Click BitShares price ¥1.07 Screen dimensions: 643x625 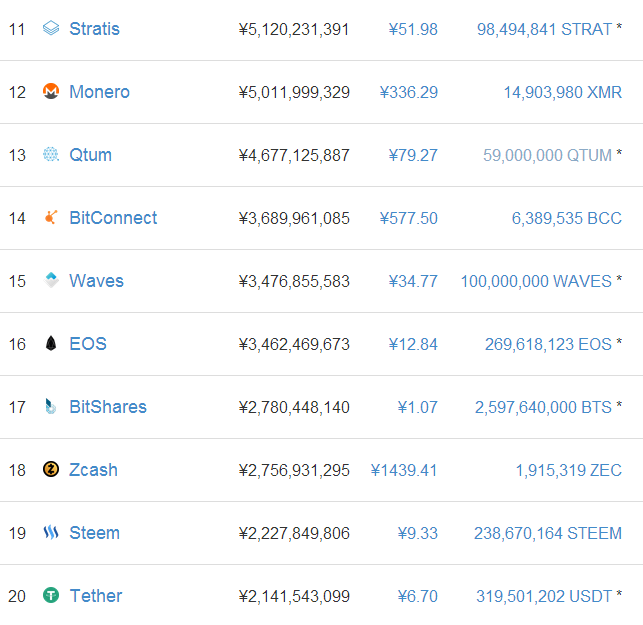click(x=417, y=408)
